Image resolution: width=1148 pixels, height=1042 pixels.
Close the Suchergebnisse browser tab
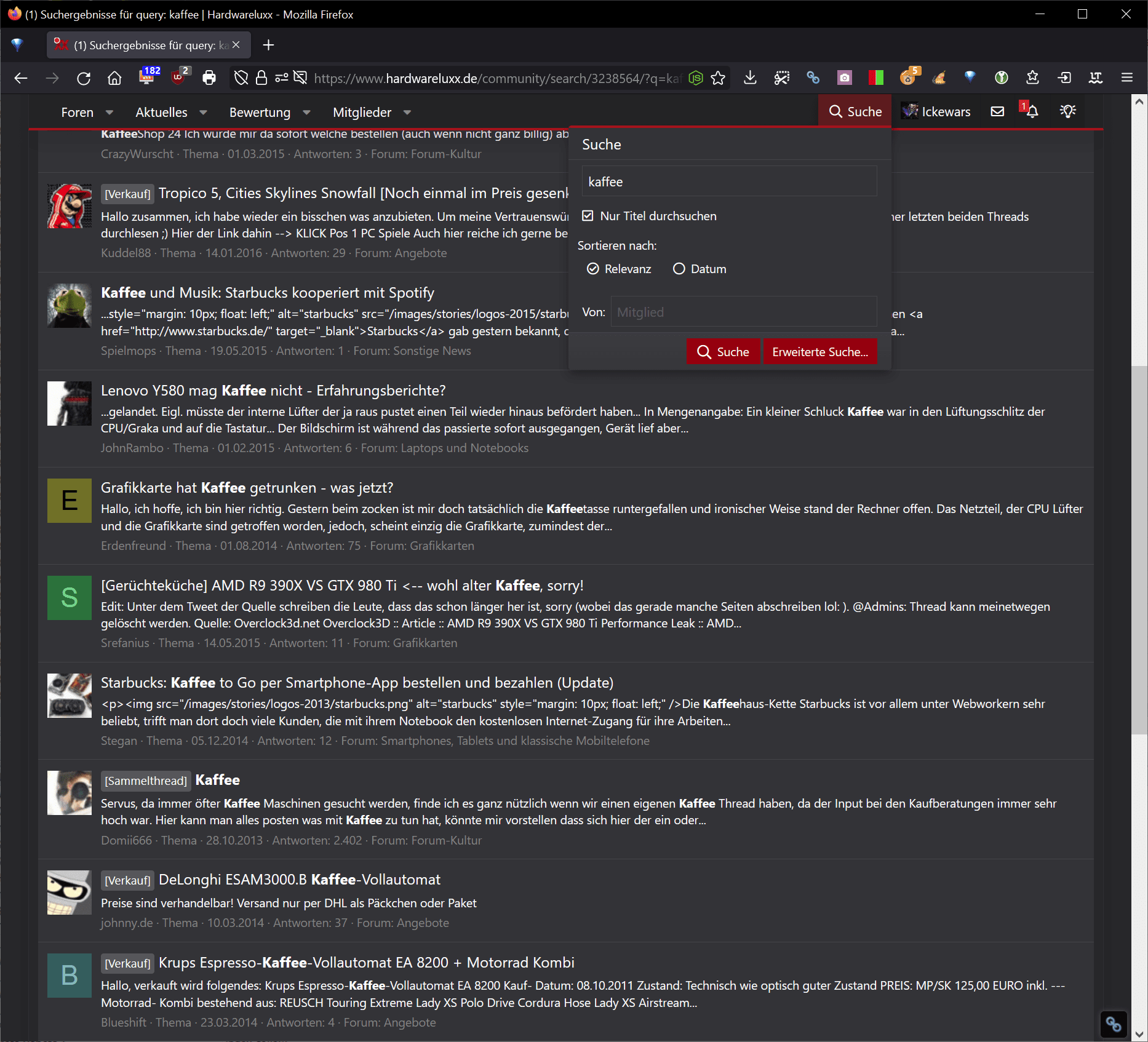coord(236,45)
